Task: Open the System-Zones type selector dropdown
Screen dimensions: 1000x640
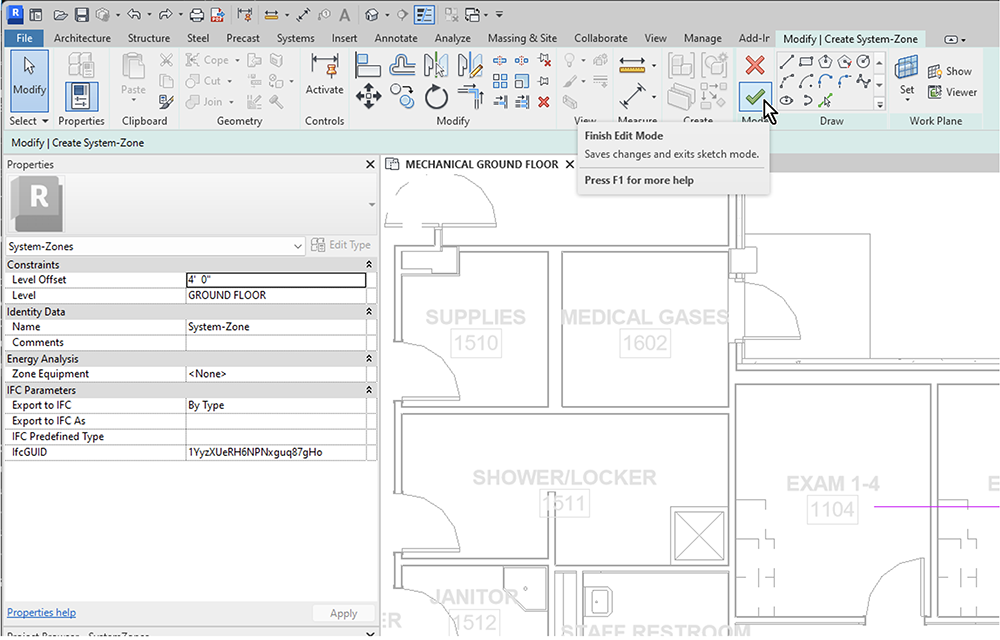Action: point(297,246)
